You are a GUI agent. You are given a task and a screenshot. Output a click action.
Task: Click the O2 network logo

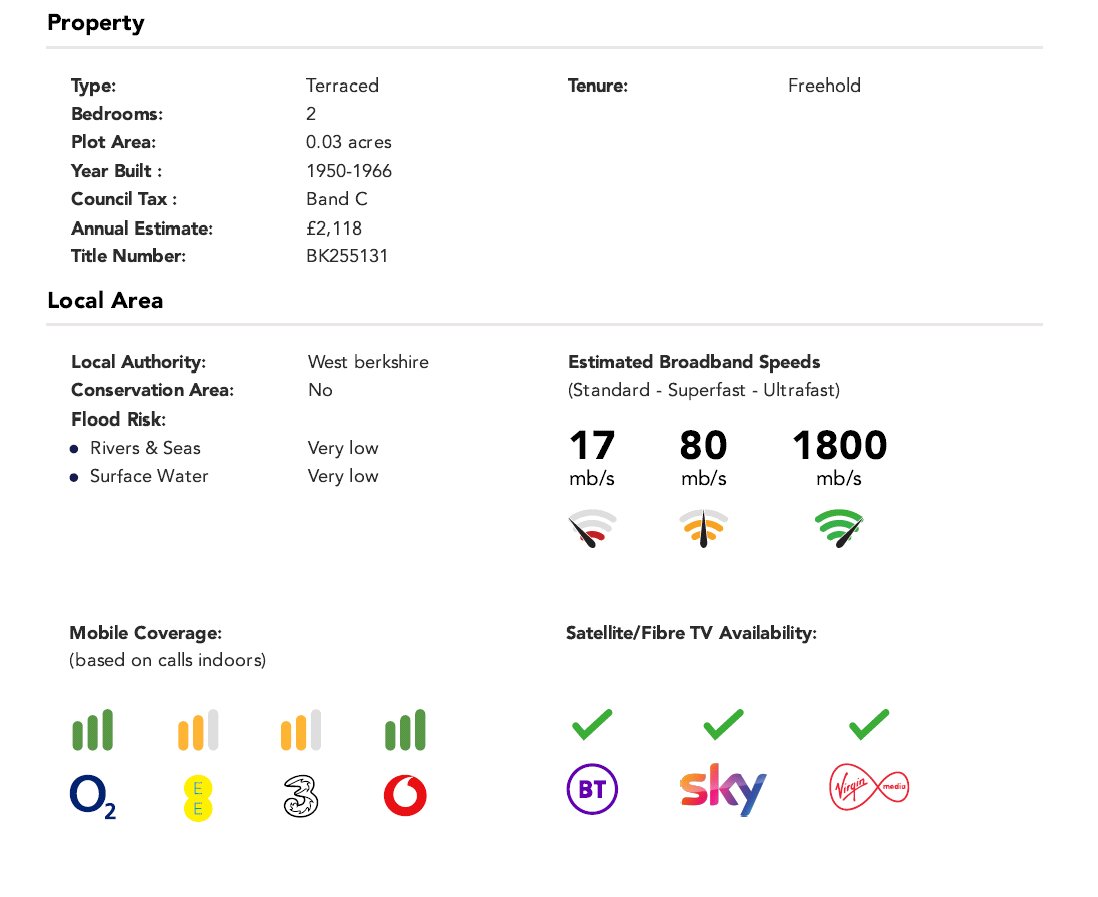(92, 798)
